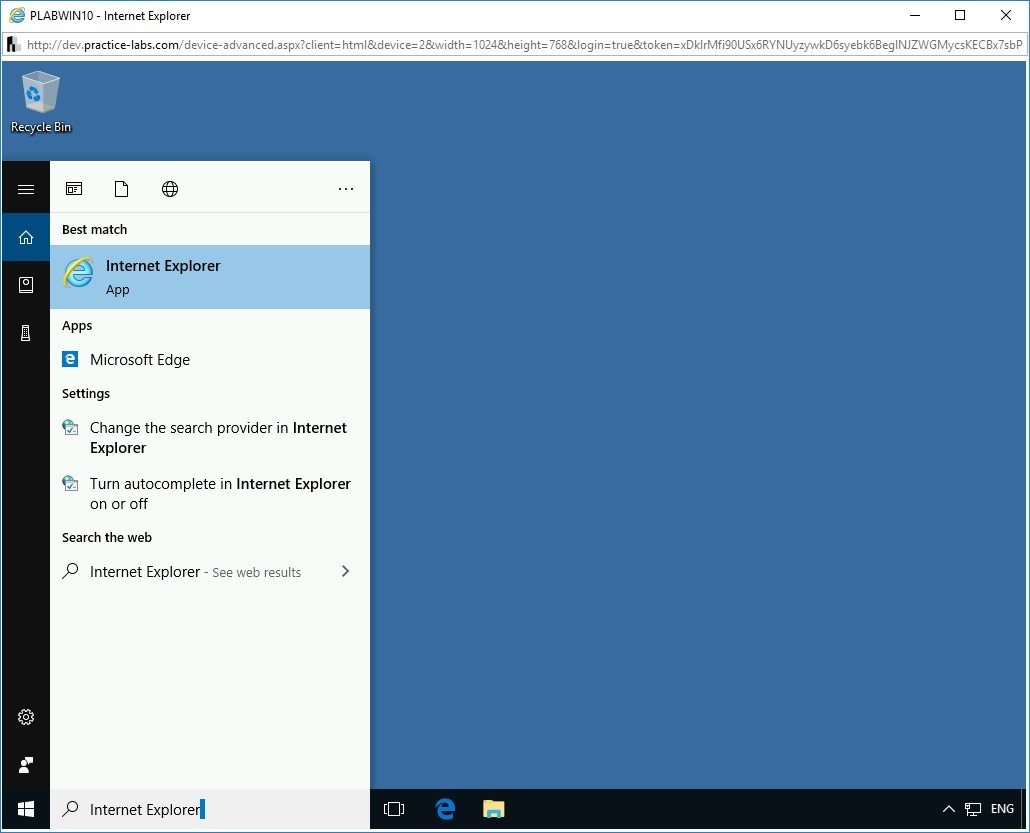Select the Home icon in search sidebar
1030x833 pixels.
tap(25, 237)
